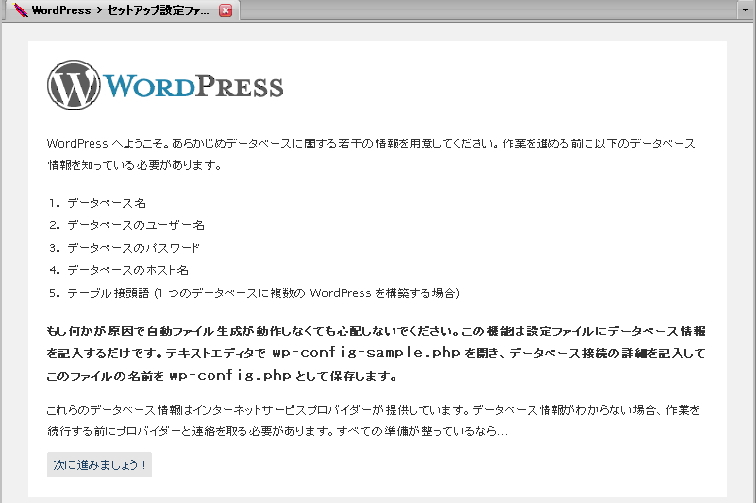Click the bold wp-config.php filename text
The width and height of the screenshot is (756, 503).
point(230,376)
